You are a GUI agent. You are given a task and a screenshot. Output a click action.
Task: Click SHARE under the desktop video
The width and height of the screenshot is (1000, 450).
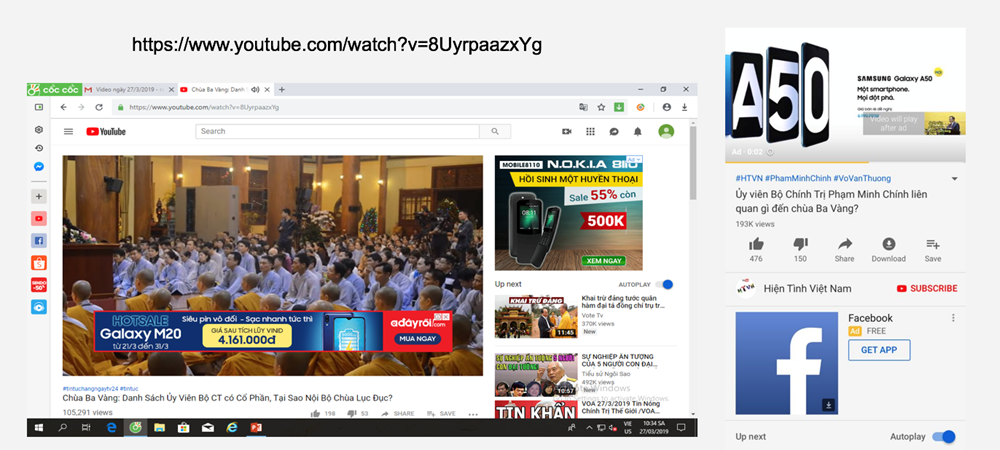click(397, 414)
